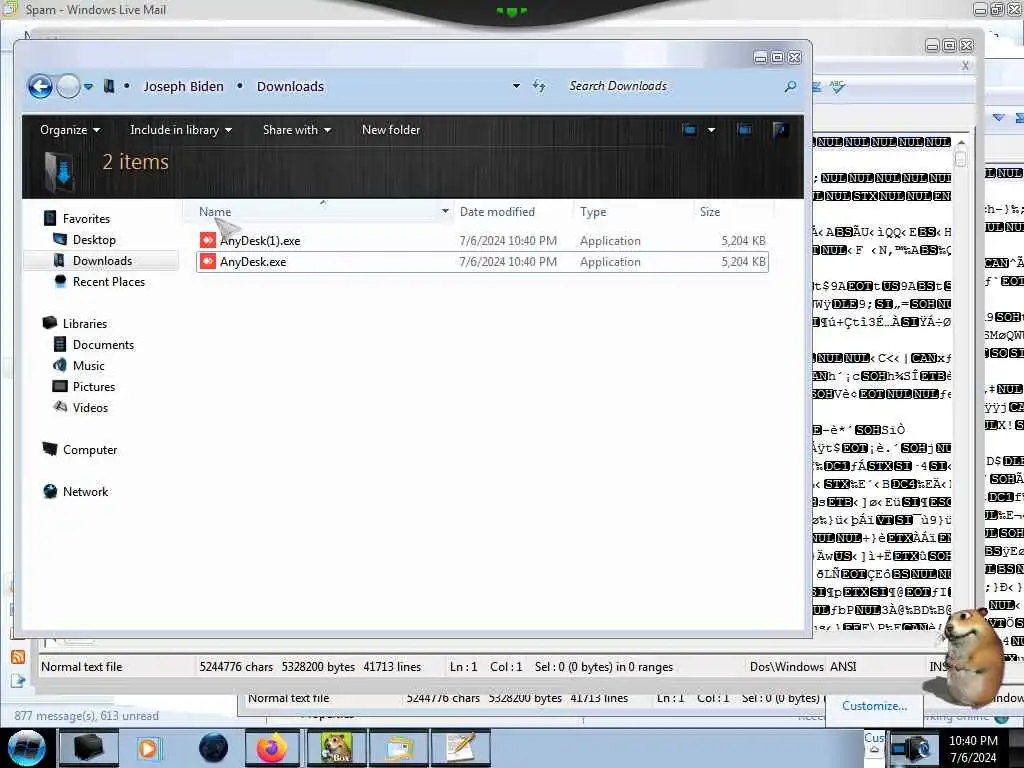Open the Sandboxie Box taskbar icon
Viewport: 1024px width, 768px height.
click(335, 748)
